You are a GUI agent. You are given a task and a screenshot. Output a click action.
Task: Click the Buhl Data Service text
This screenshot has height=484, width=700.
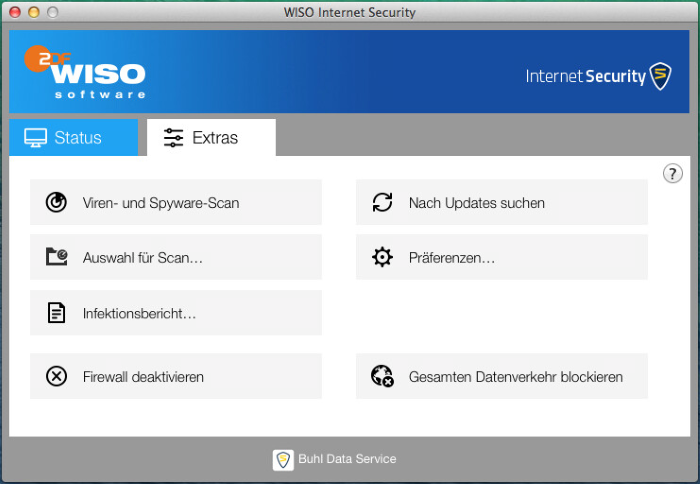pos(347,459)
